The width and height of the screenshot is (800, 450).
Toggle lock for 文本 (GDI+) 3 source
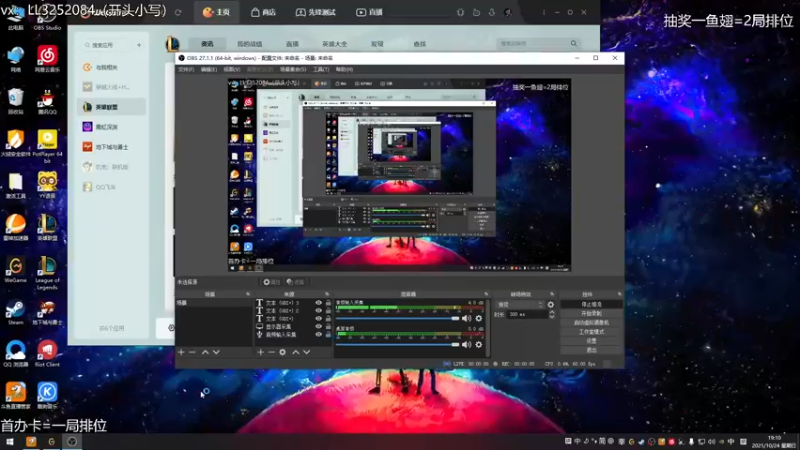coord(328,303)
